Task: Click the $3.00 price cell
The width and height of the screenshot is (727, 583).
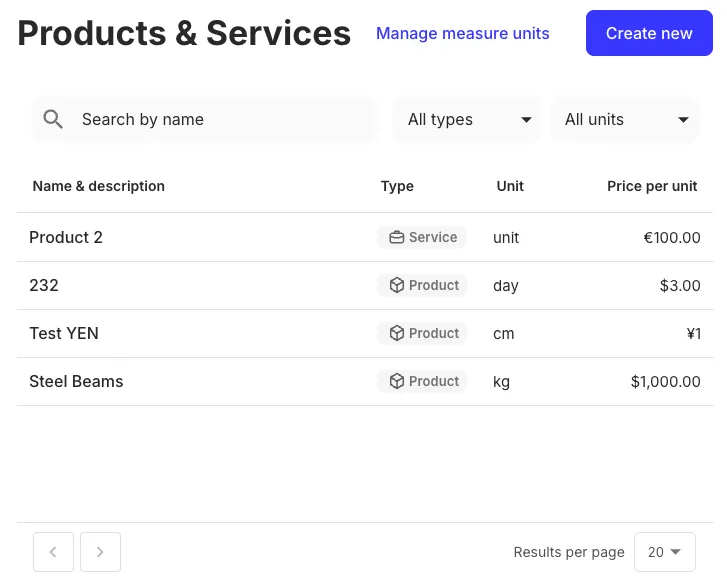Action: click(680, 285)
